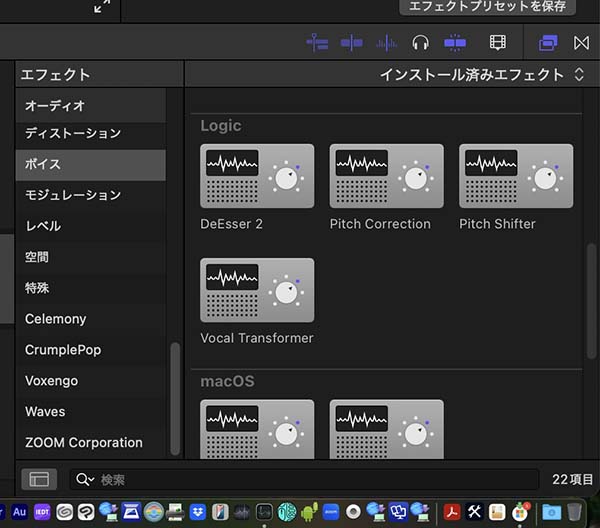Open Adobe Audition from the Dock
Image resolution: width=600 pixels, height=528 pixels.
point(18,513)
